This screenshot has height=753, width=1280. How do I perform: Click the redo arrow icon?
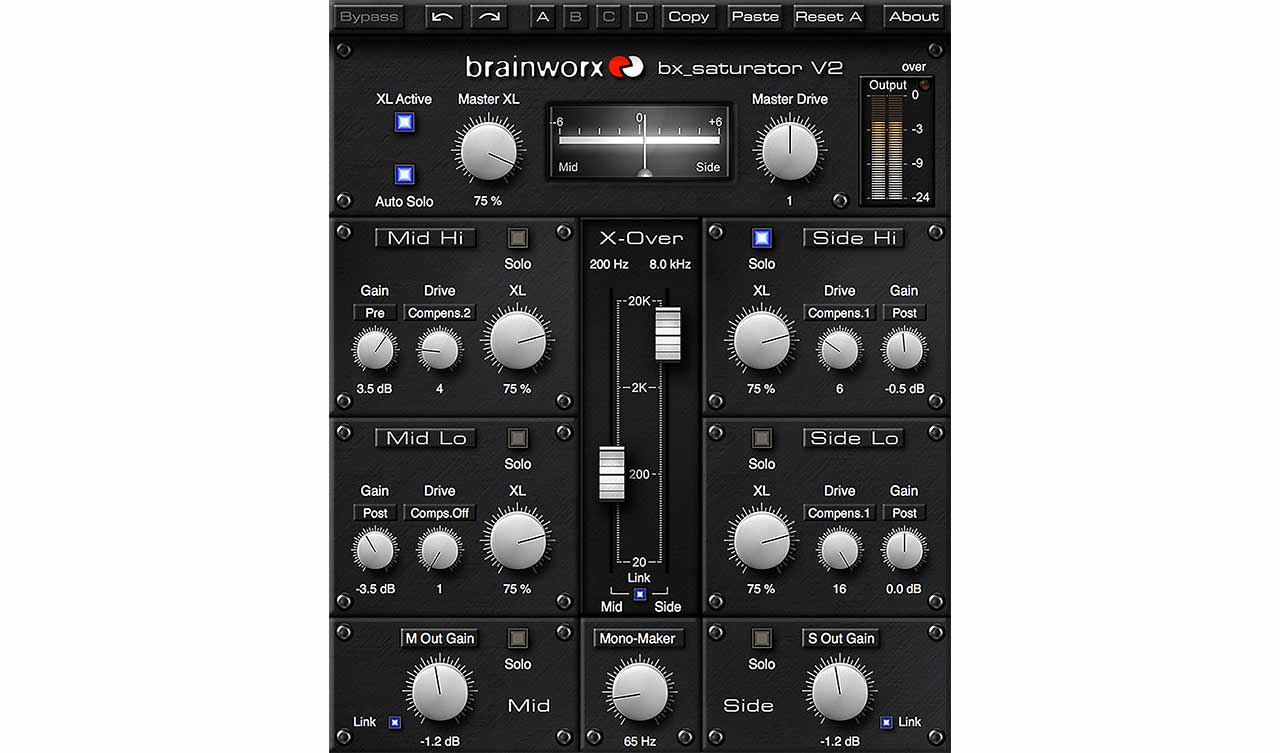pos(490,16)
